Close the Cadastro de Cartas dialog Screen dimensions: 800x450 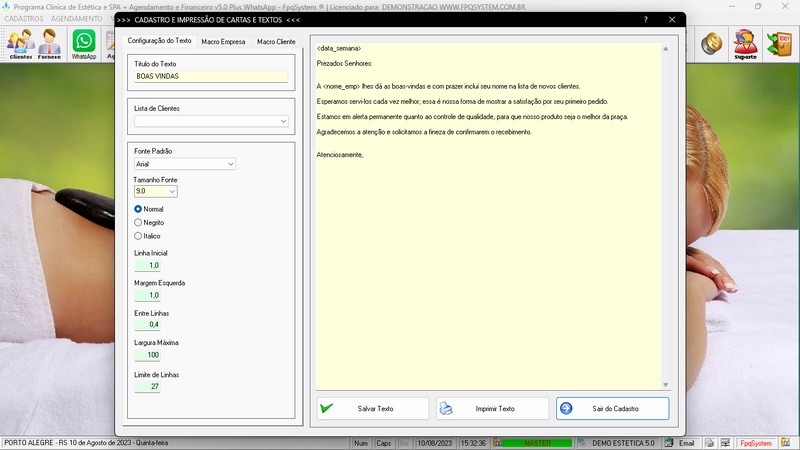(672, 19)
